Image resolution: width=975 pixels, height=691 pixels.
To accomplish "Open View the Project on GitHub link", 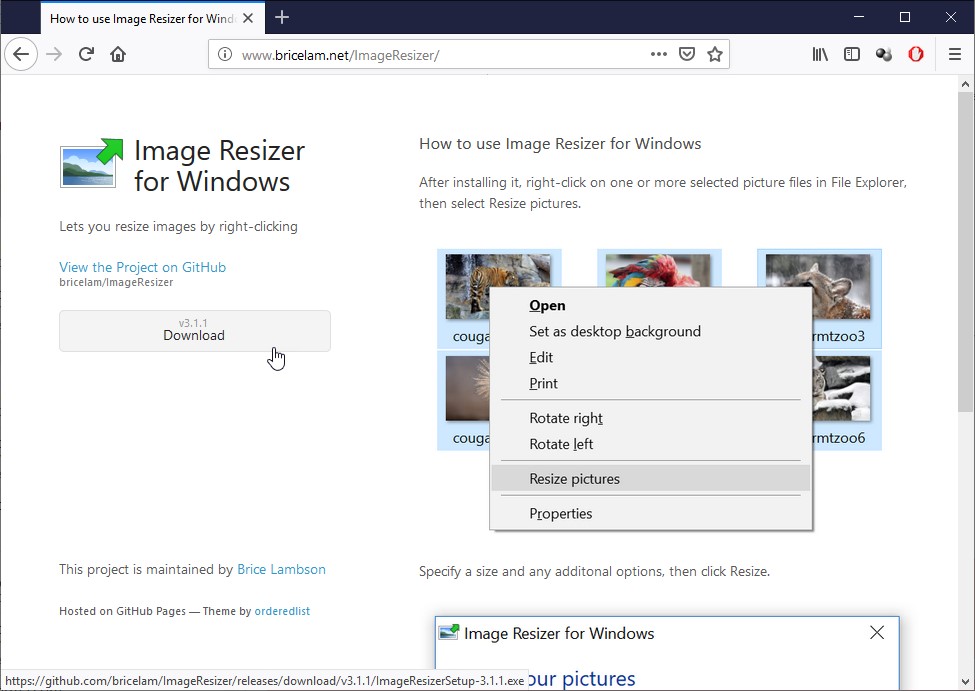I will (142, 267).
